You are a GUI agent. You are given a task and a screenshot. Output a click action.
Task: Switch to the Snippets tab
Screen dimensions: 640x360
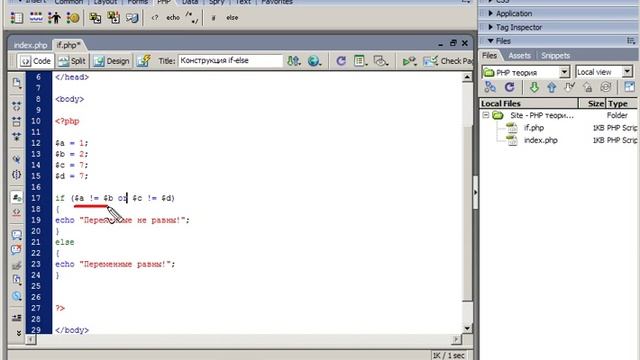pos(555,56)
